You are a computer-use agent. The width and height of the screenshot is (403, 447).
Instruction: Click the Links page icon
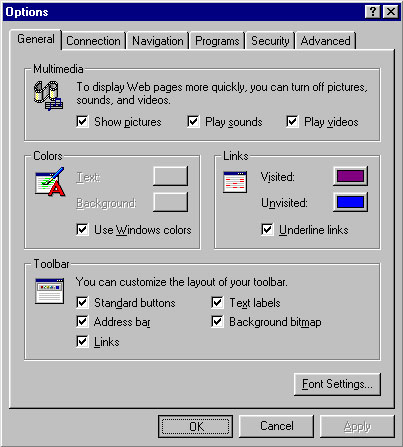click(235, 182)
